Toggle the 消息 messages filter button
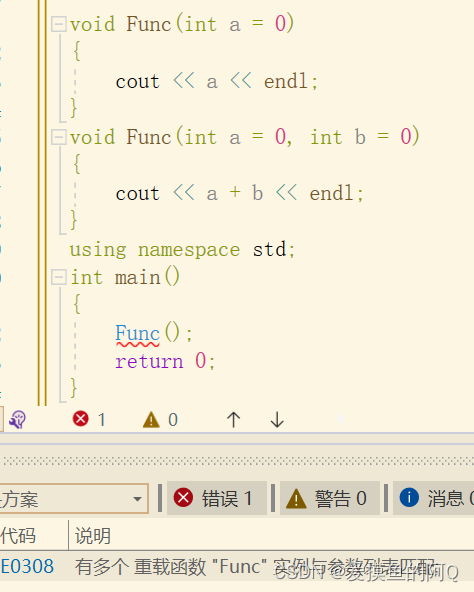Viewport: 474px width, 592px height. (x=434, y=498)
